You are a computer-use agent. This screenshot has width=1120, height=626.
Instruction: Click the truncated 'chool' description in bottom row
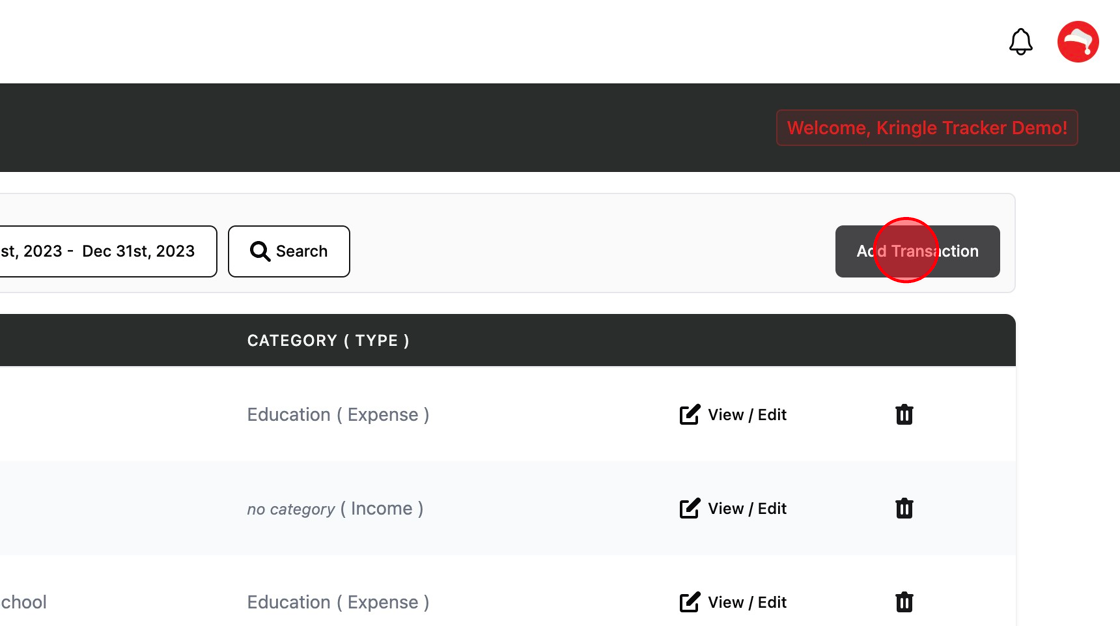[24, 602]
